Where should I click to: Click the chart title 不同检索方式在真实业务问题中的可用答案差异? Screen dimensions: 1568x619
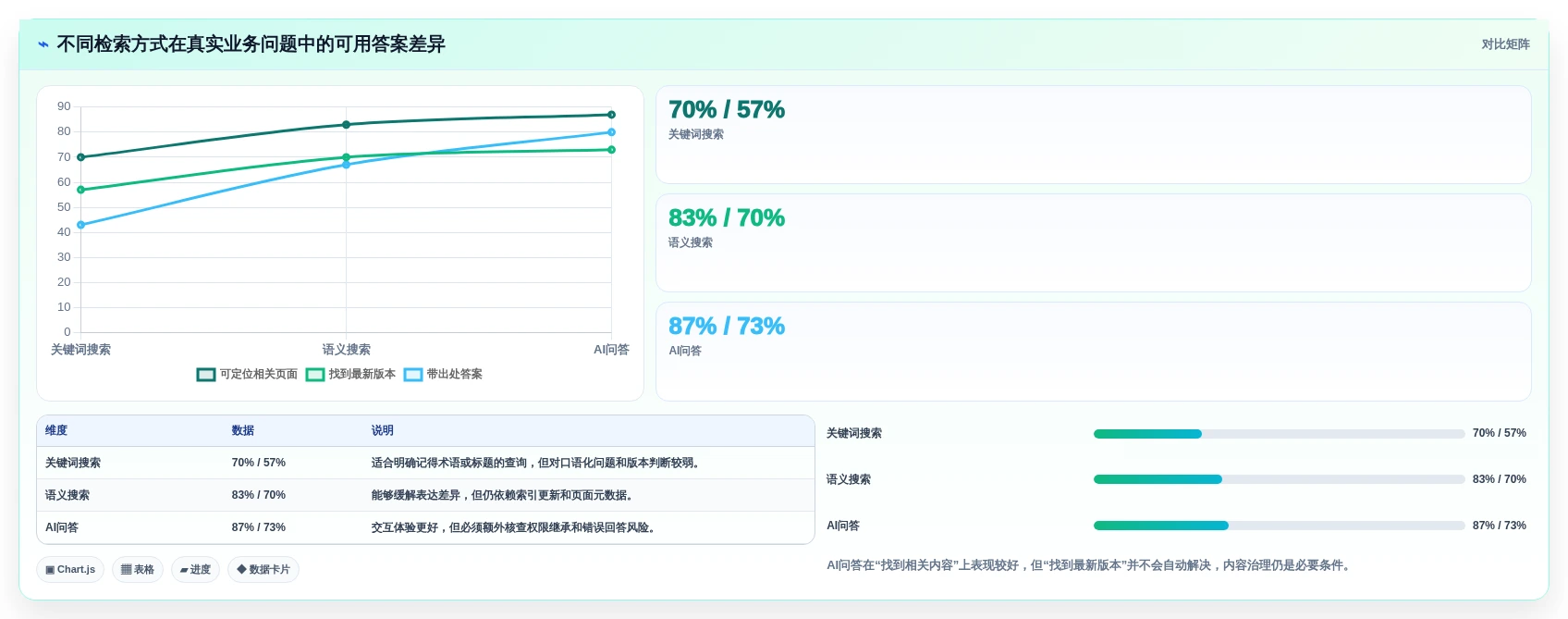pos(251,44)
